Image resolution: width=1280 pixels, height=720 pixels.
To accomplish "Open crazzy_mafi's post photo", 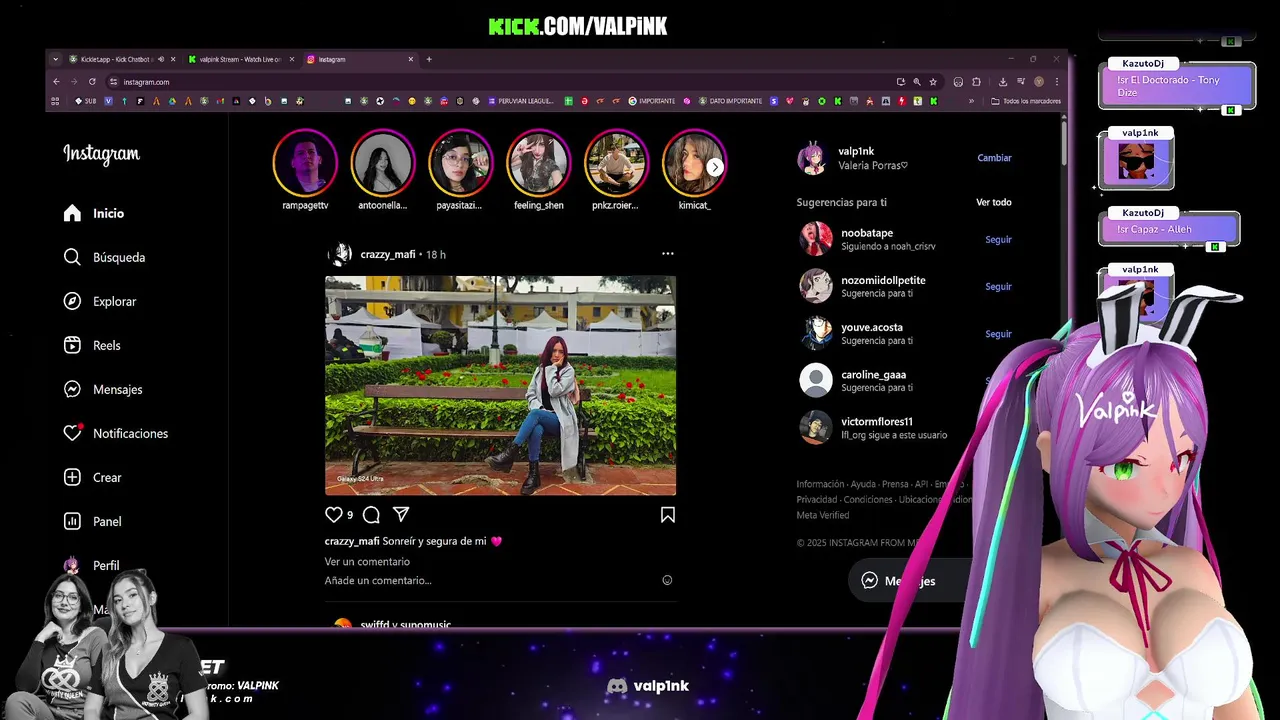I will [500, 386].
